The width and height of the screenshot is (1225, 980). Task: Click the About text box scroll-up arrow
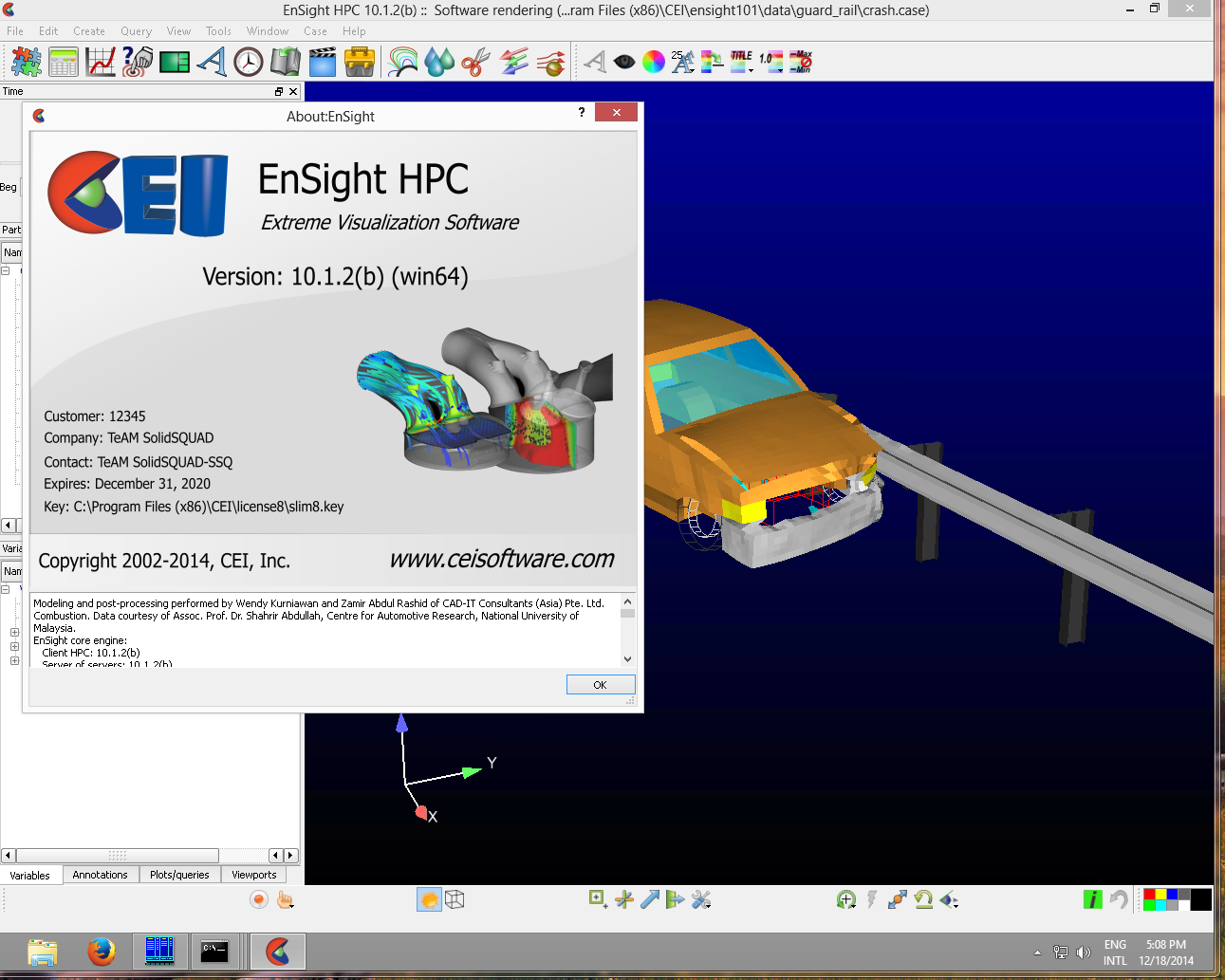[627, 601]
